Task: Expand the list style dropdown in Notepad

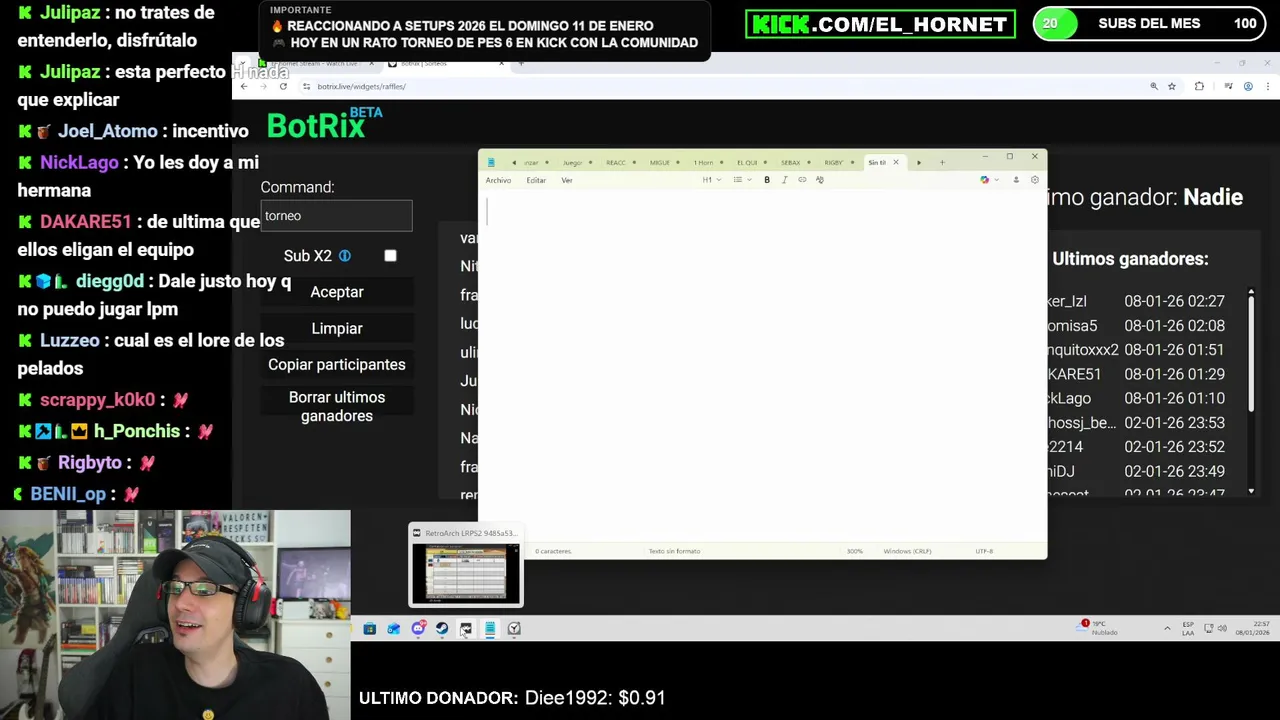Action: pyautogui.click(x=741, y=180)
